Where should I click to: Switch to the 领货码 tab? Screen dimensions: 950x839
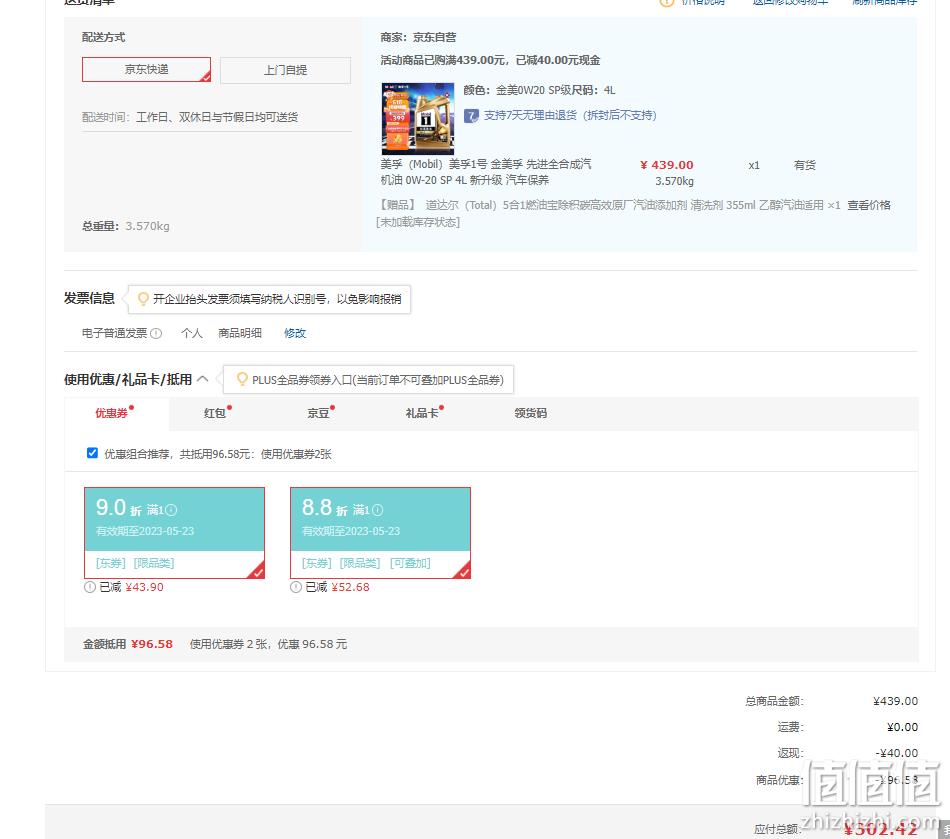coord(531,413)
